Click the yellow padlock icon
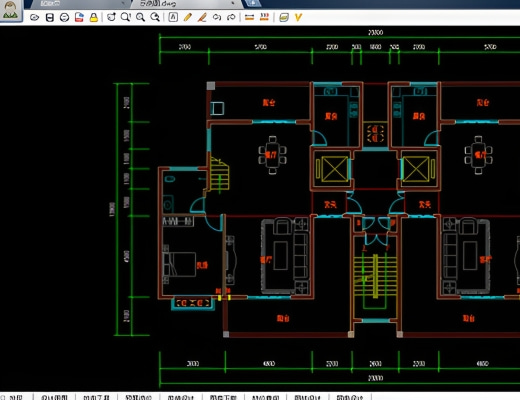This screenshot has width=520, height=400. pos(94,17)
